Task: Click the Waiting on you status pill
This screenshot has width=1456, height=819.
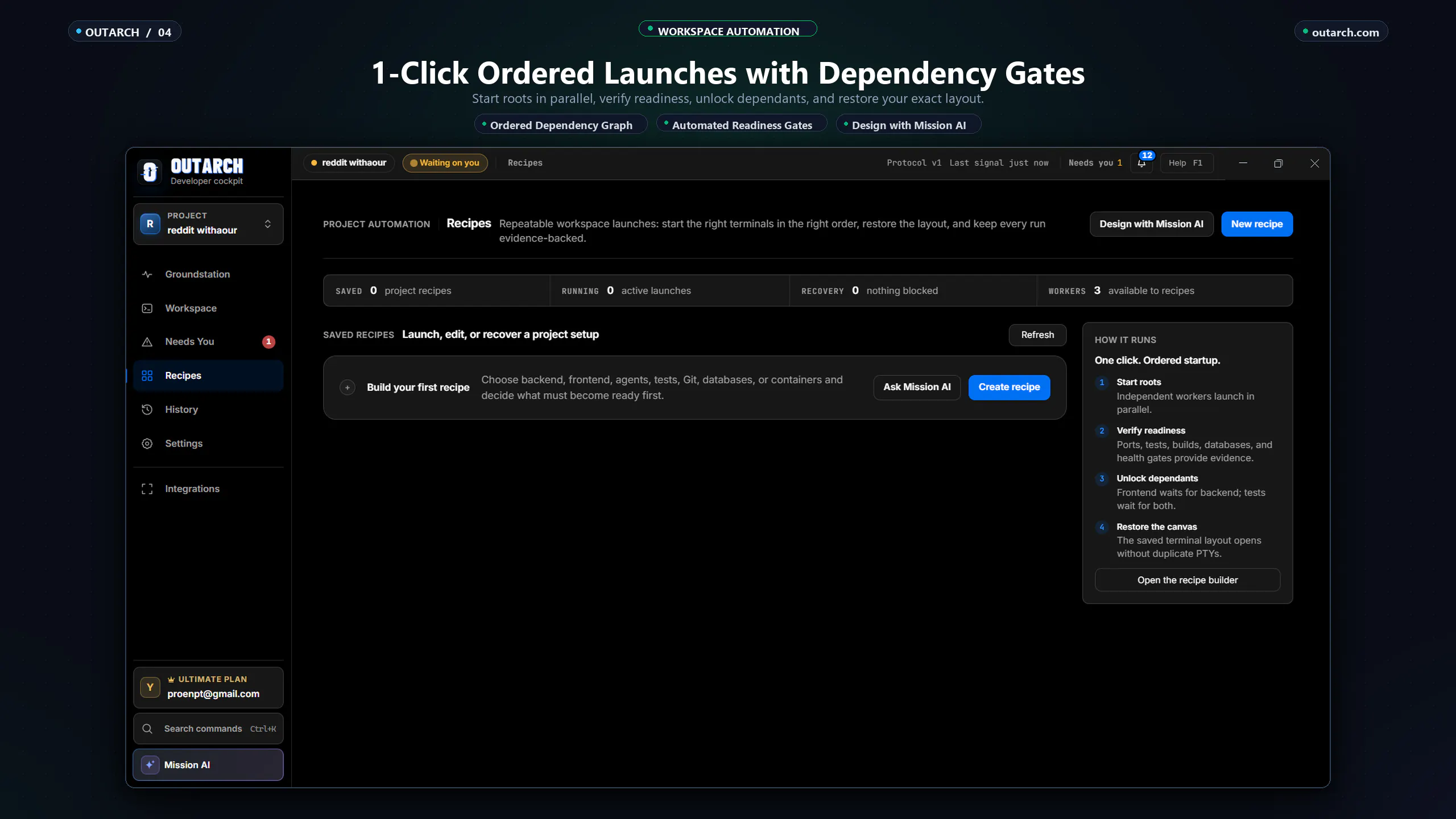Action: point(445,163)
